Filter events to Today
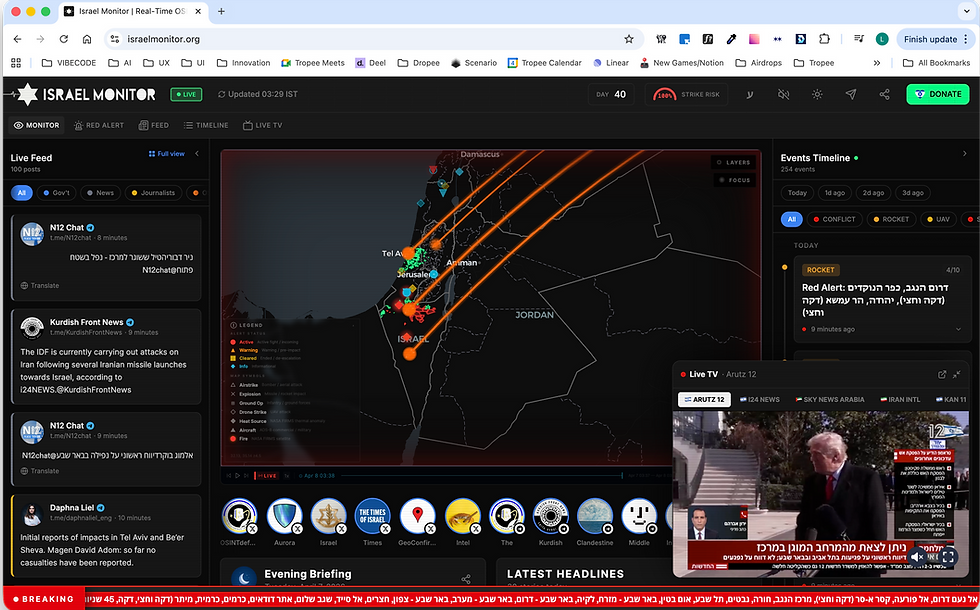The width and height of the screenshot is (980, 610). 797,193
